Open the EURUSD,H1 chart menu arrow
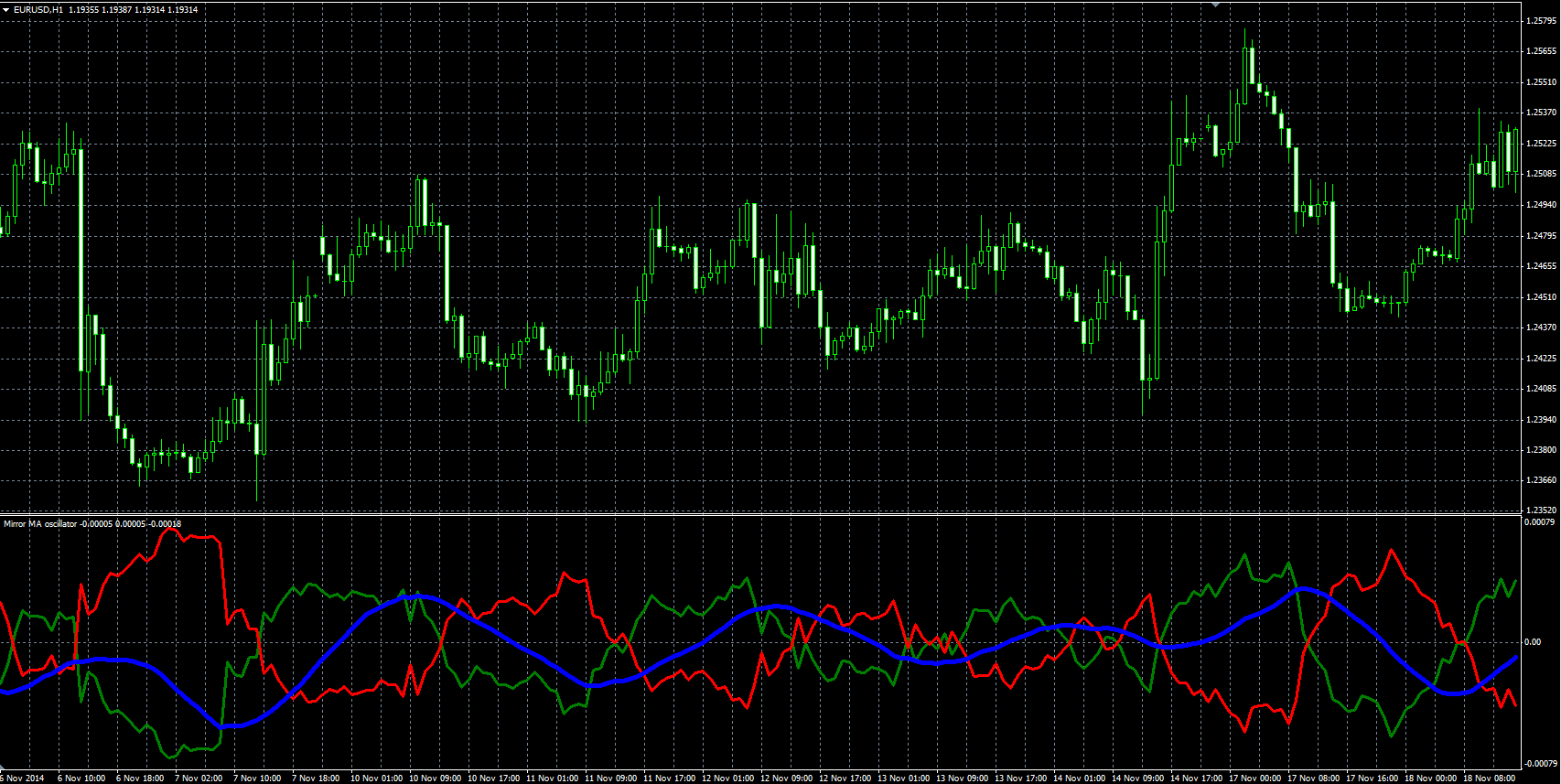The height and width of the screenshot is (784, 1561). pyautogui.click(x=5, y=9)
